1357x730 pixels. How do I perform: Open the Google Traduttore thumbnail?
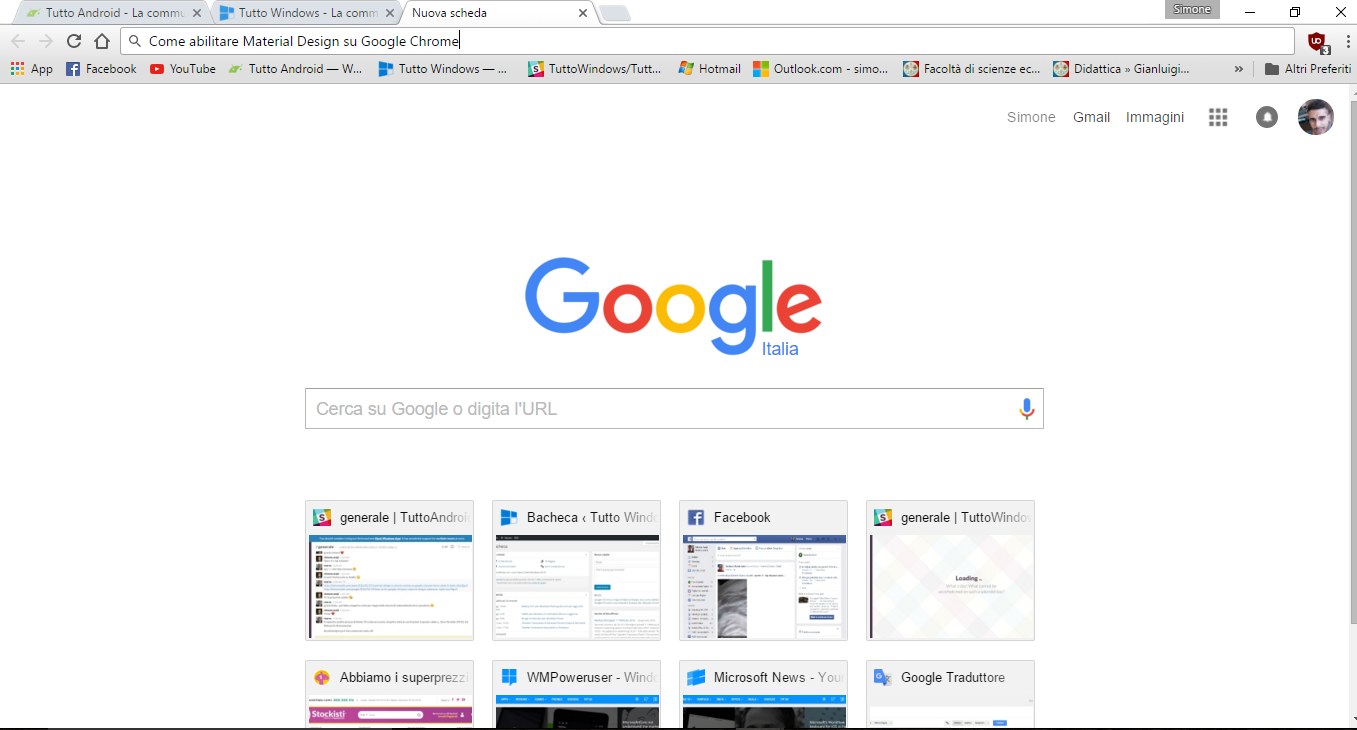tap(950, 694)
